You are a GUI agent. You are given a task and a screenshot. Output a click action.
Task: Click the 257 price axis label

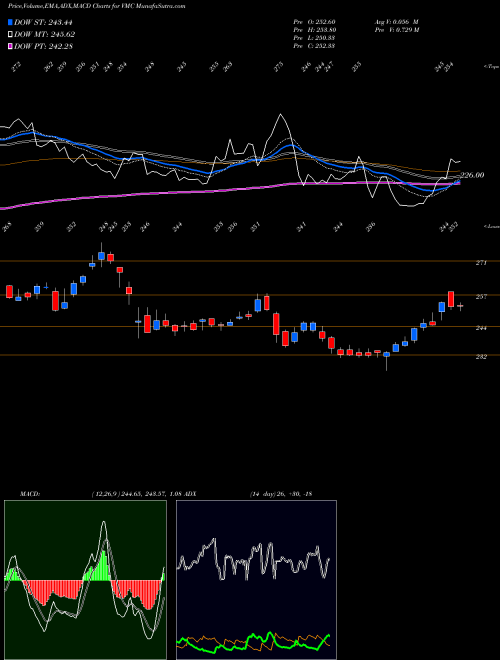pos(481,297)
